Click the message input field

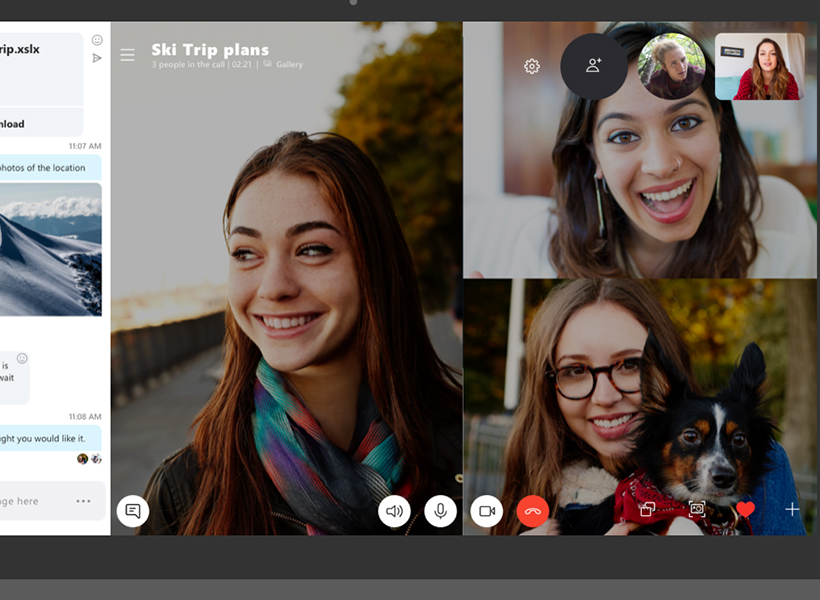30,501
